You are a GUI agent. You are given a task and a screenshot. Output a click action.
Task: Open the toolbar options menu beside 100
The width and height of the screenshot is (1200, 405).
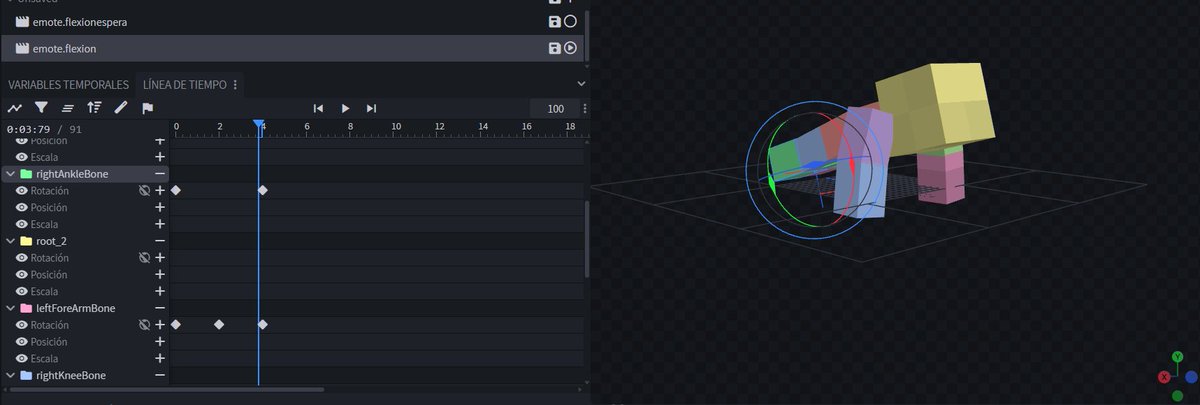point(585,108)
